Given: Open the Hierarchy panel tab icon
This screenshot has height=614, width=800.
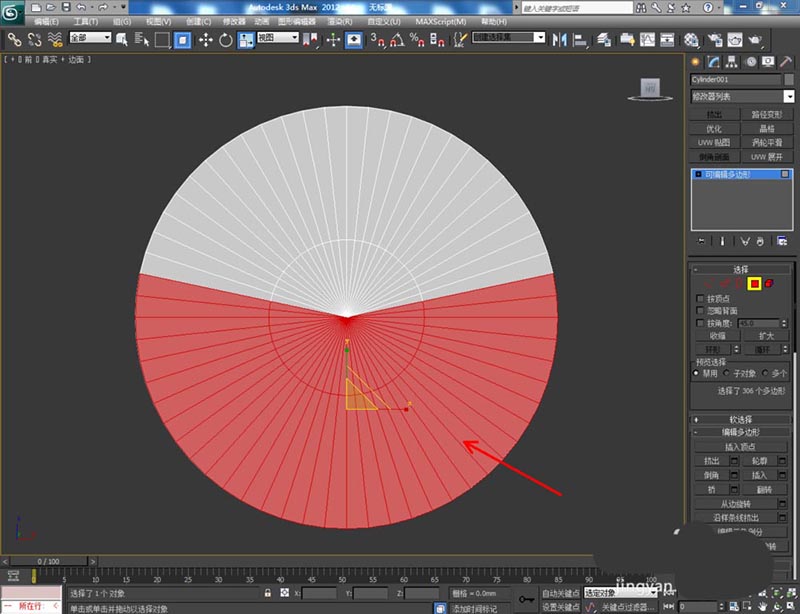Looking at the screenshot, I should click(731, 62).
